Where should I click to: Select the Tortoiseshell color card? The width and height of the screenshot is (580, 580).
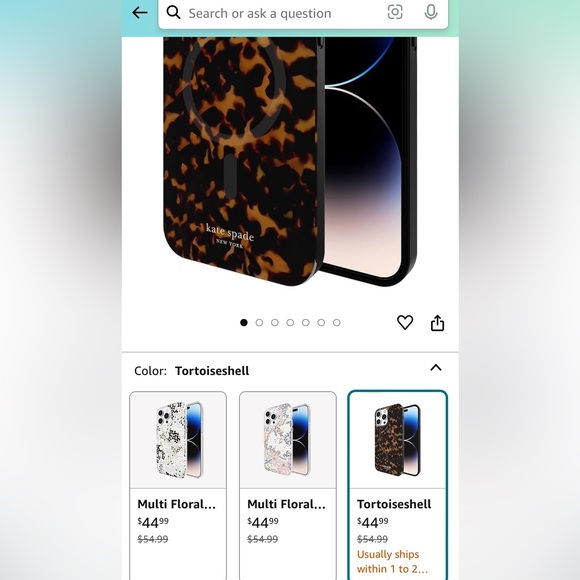pos(398,485)
